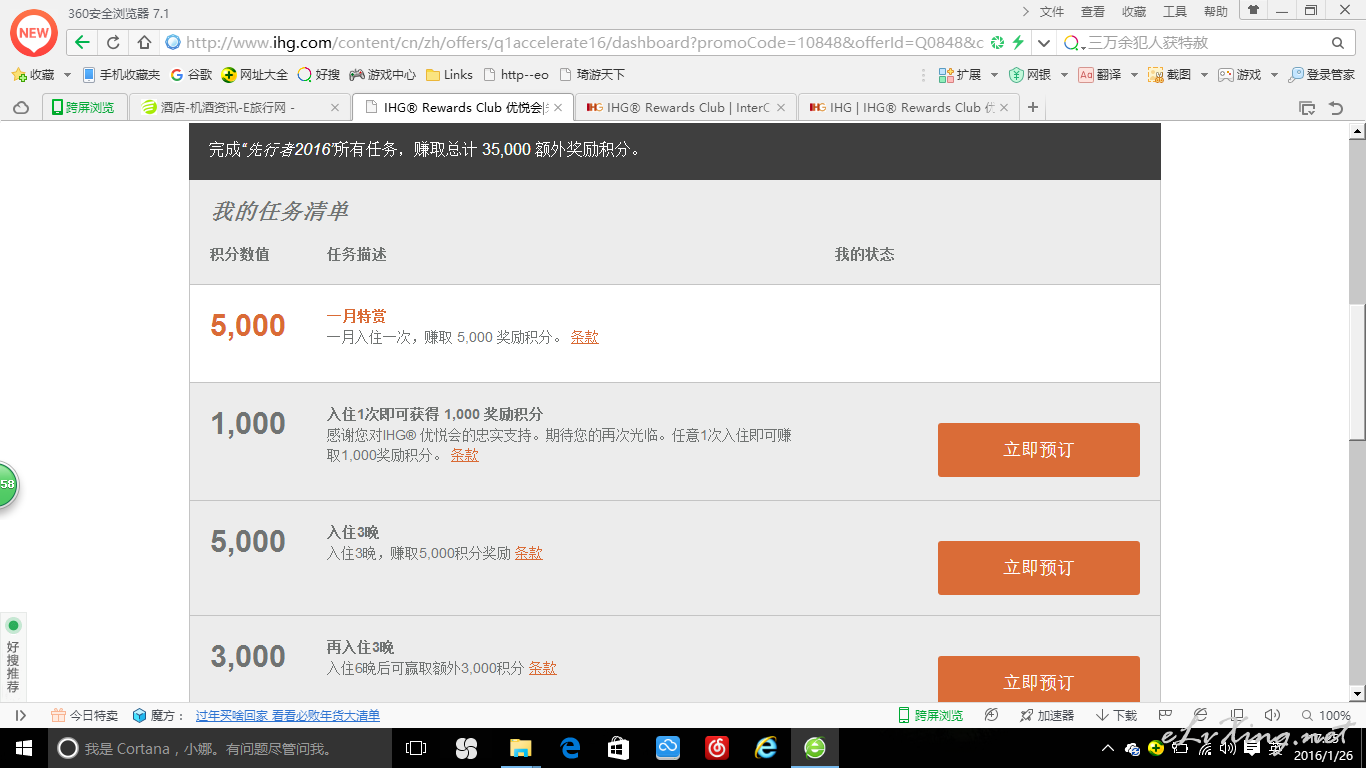Open the 查看 menu

[1093, 12]
